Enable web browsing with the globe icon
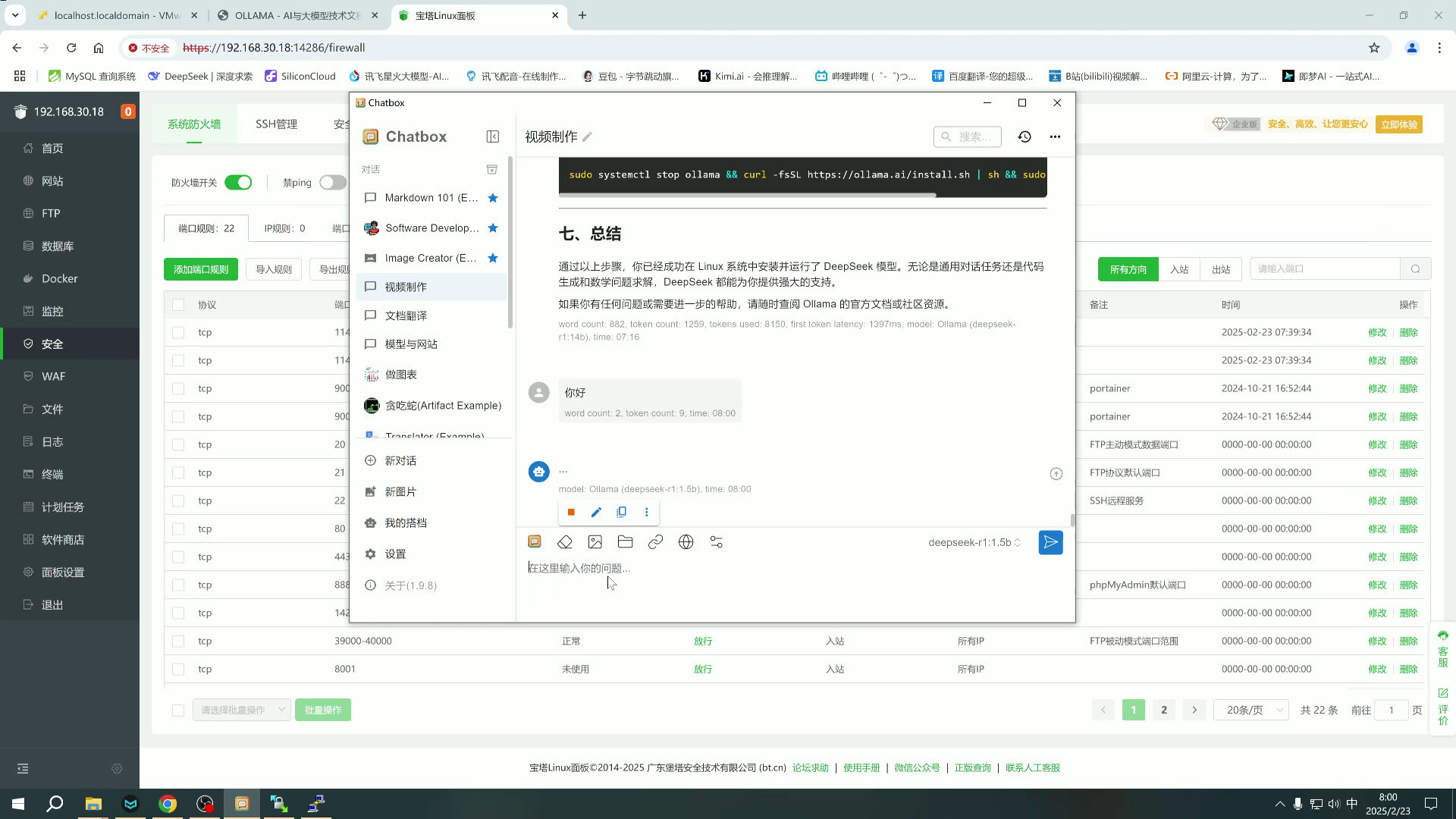This screenshot has height=819, width=1456. click(x=686, y=541)
